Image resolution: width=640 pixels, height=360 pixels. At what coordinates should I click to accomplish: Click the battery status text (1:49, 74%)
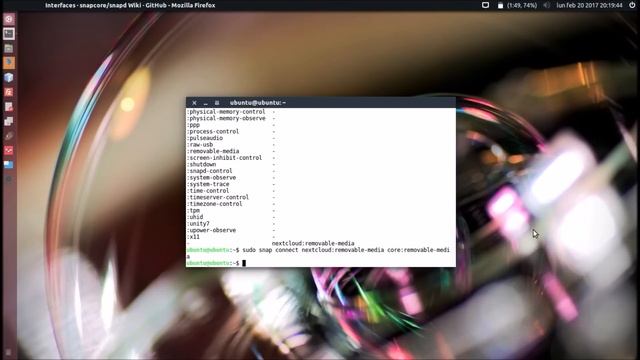522,5
